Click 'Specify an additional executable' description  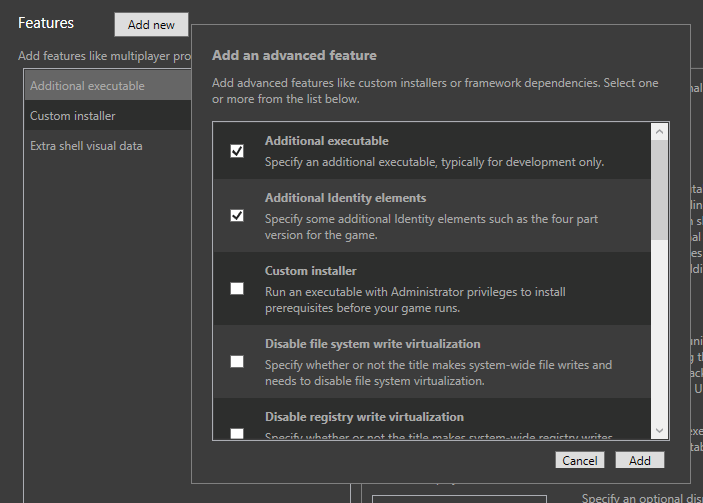[x=434, y=162]
